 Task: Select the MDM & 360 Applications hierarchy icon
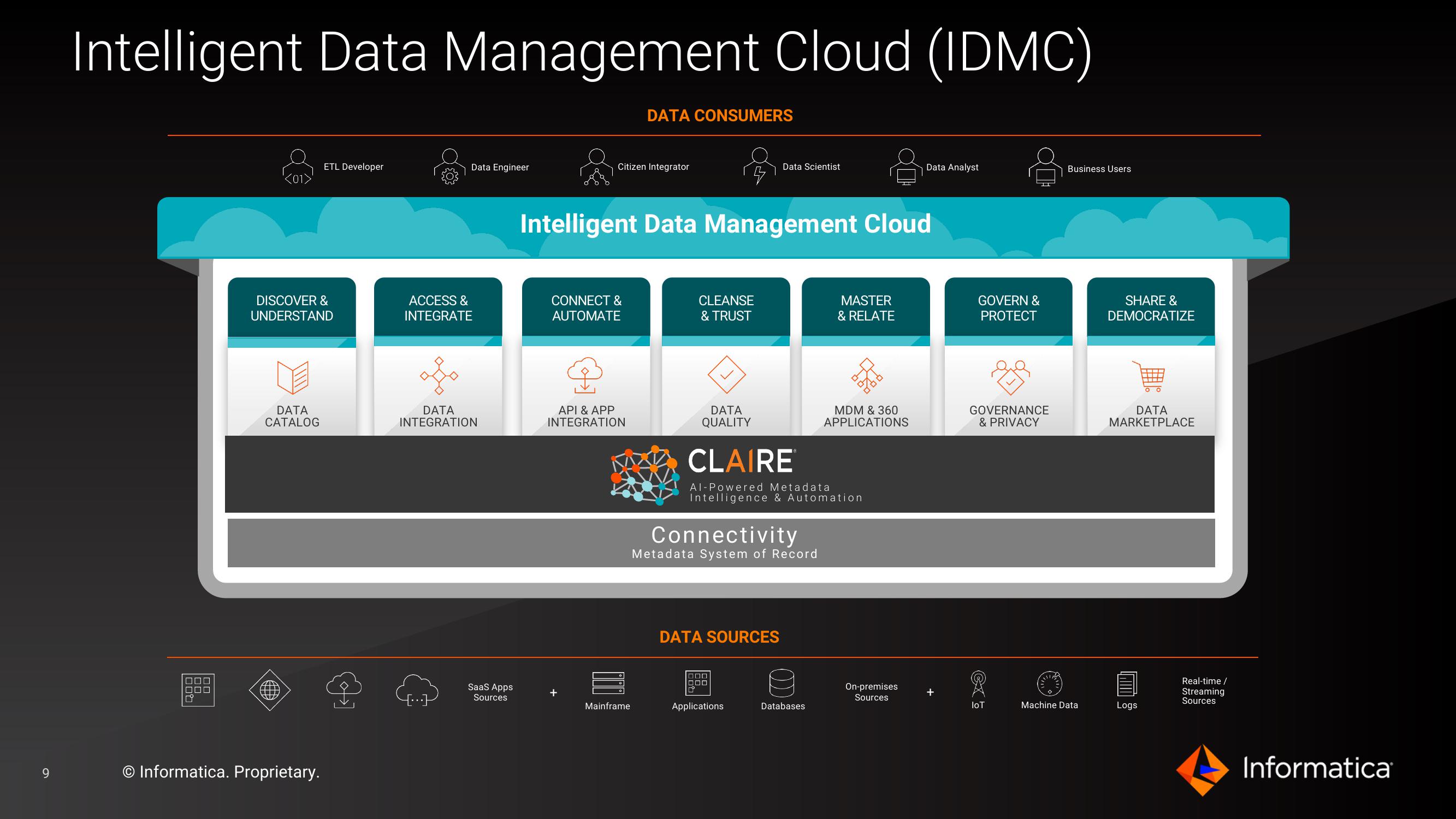pos(867,376)
